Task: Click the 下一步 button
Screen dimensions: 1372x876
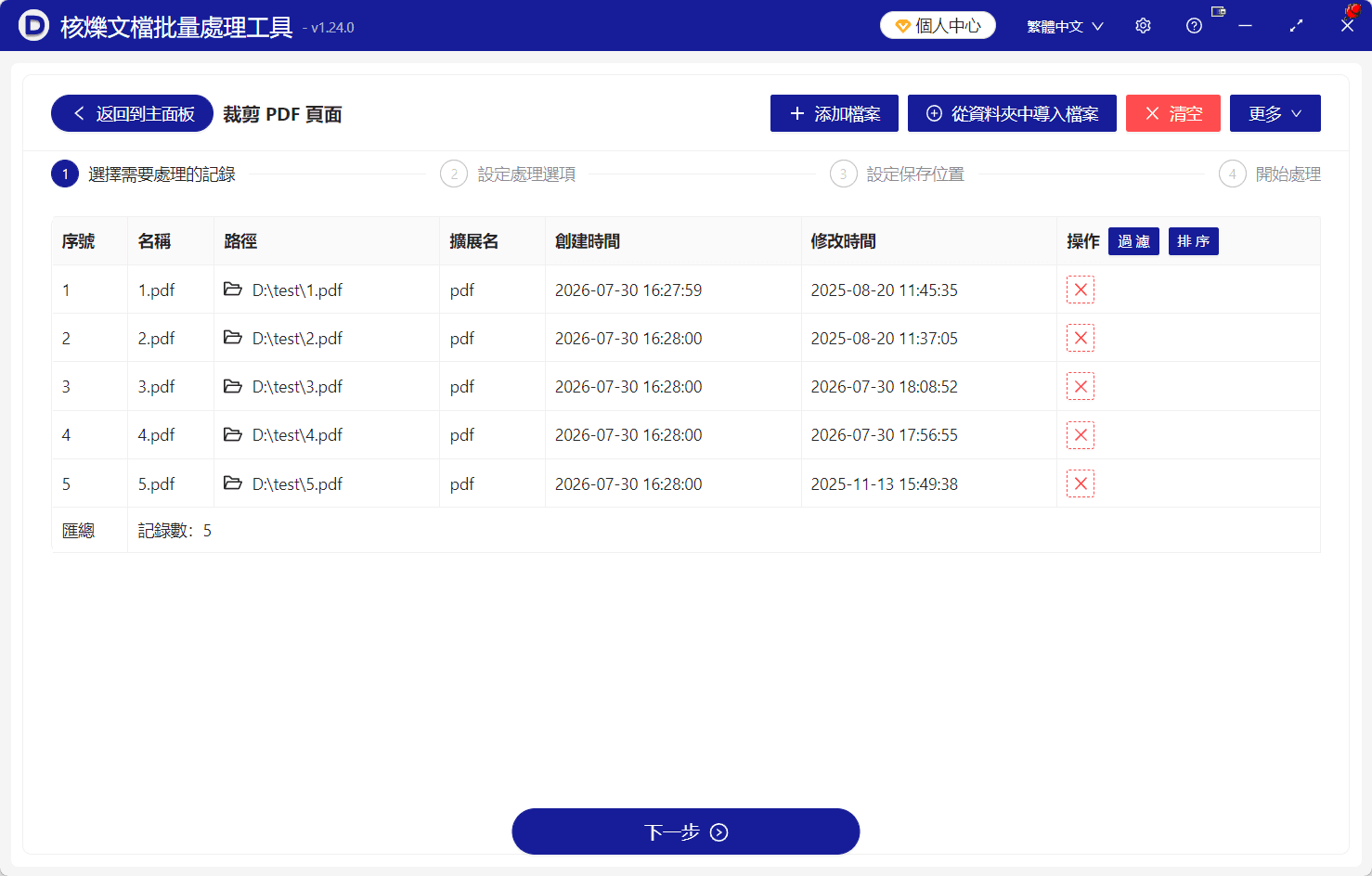Action: tap(686, 831)
